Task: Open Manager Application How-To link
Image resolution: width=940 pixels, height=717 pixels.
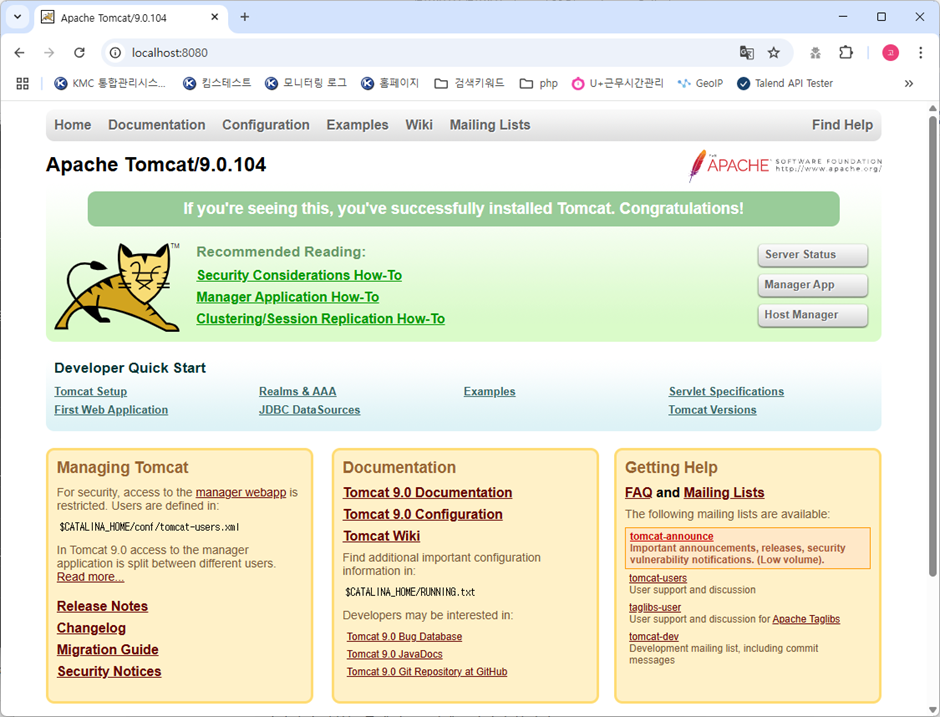Action: [x=288, y=297]
